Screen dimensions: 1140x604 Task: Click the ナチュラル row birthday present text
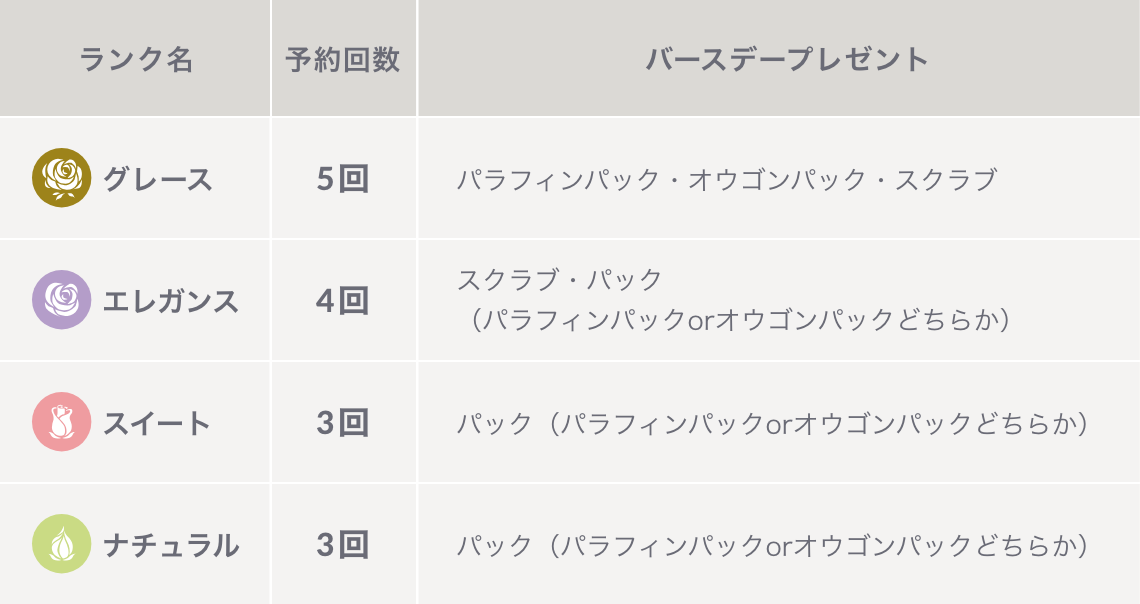point(774,546)
